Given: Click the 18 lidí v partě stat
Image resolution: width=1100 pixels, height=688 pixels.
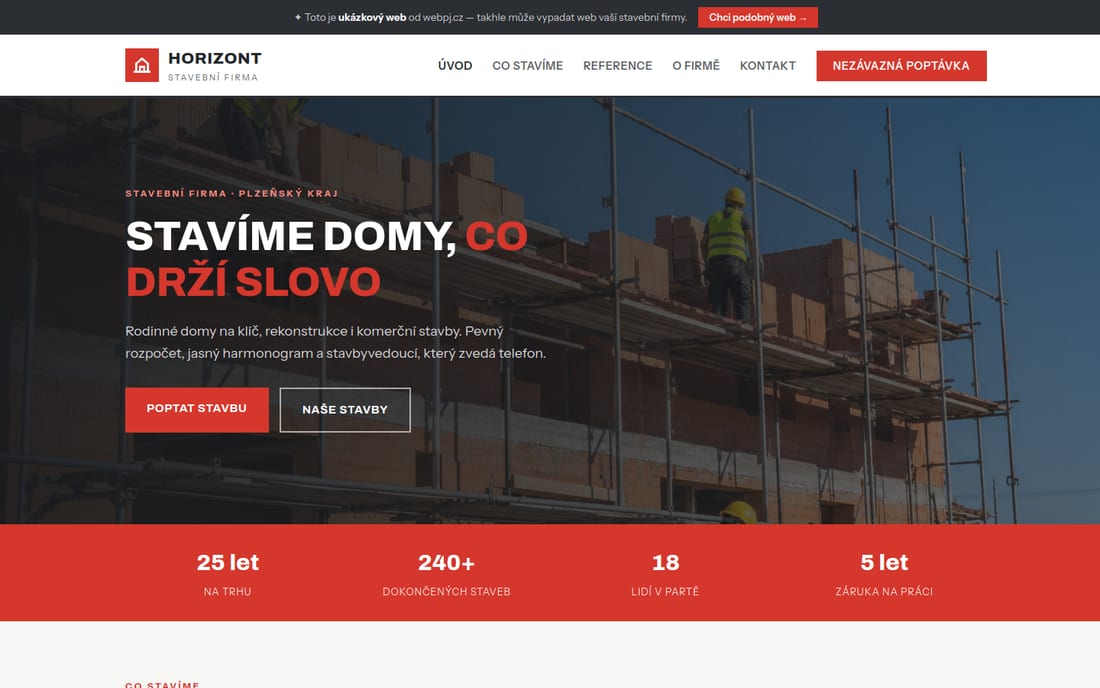Looking at the screenshot, I should pos(665,574).
